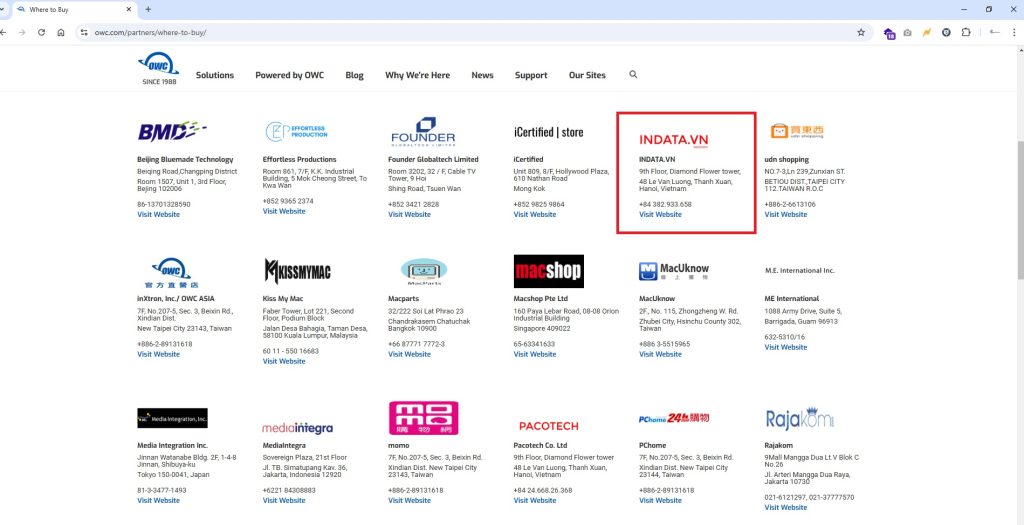Click the Macparts logo
Screen dimensions: 1024x525
pyautogui.click(x=424, y=272)
